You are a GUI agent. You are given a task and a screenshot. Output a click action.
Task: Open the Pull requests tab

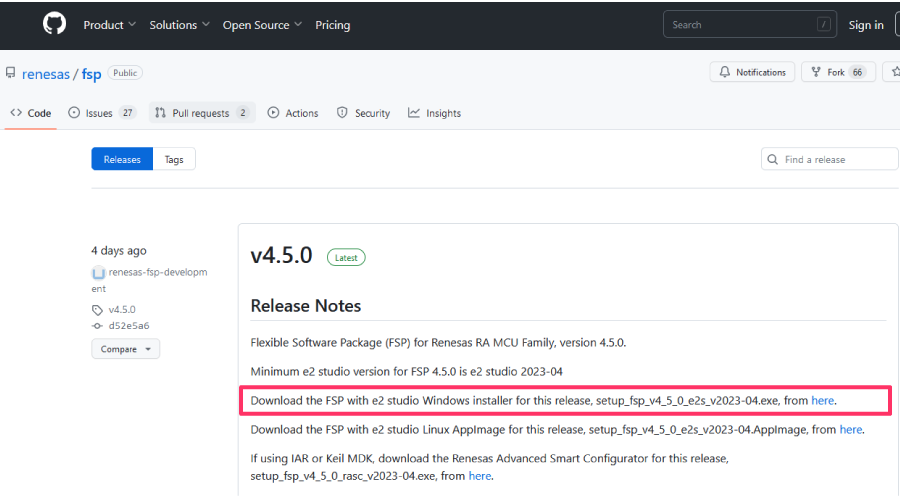[202, 113]
